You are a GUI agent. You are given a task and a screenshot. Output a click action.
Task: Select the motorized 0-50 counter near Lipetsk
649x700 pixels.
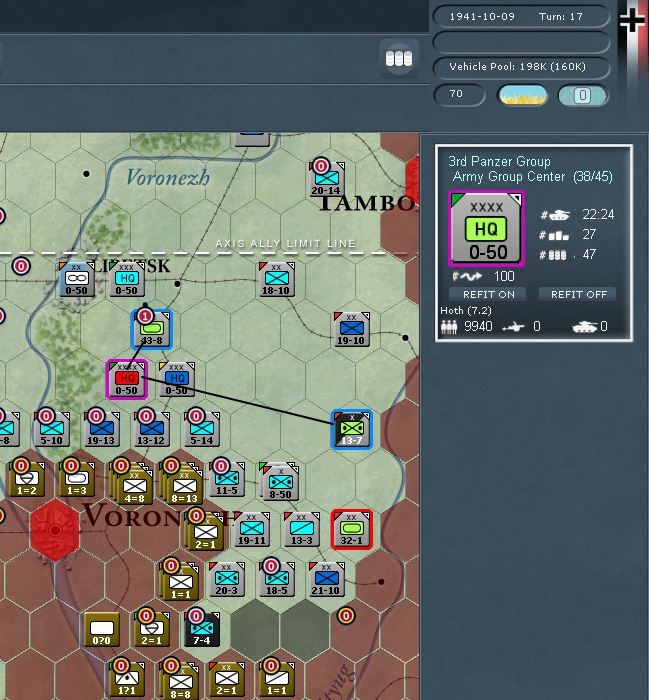tap(77, 279)
